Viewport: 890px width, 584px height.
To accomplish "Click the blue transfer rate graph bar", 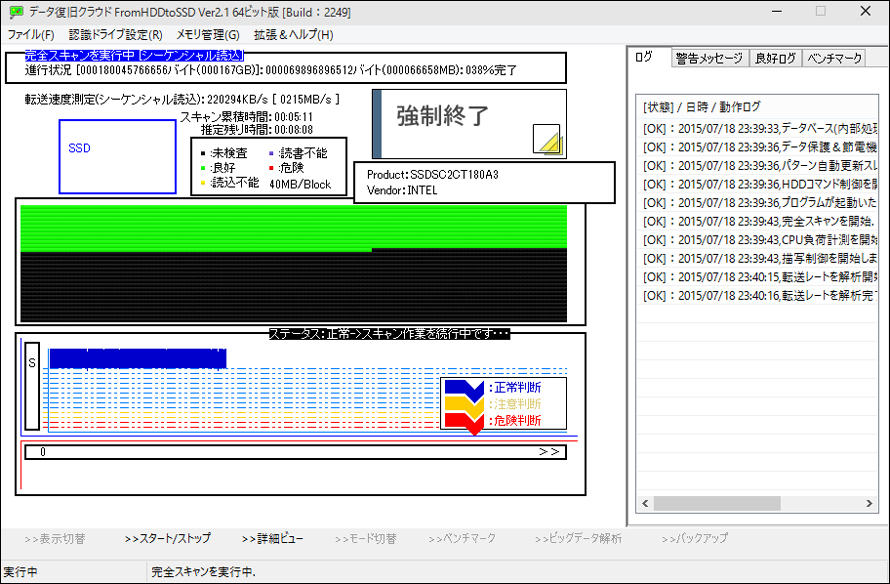I will pyautogui.click(x=137, y=359).
